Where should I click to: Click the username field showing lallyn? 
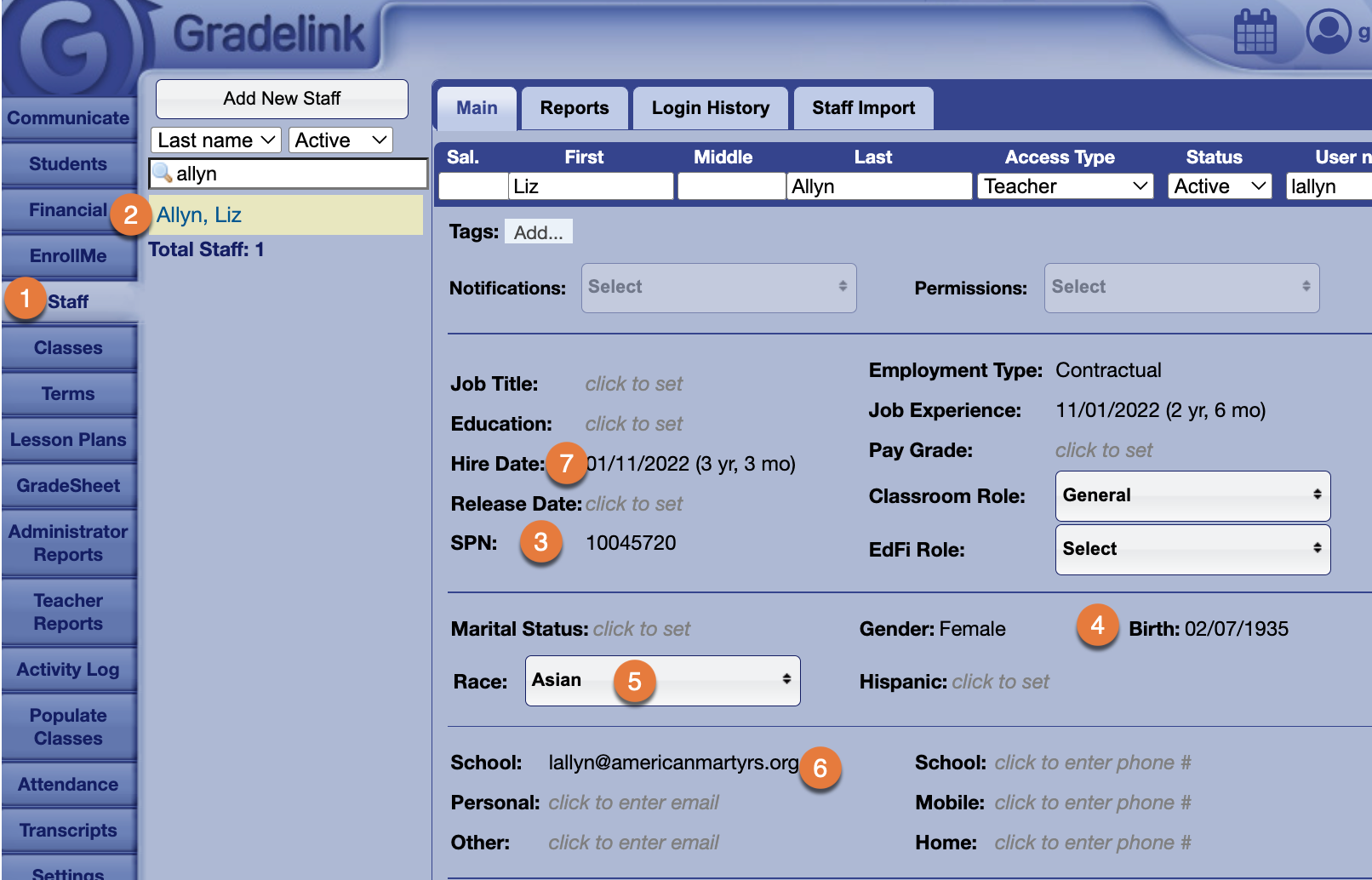(x=1329, y=186)
